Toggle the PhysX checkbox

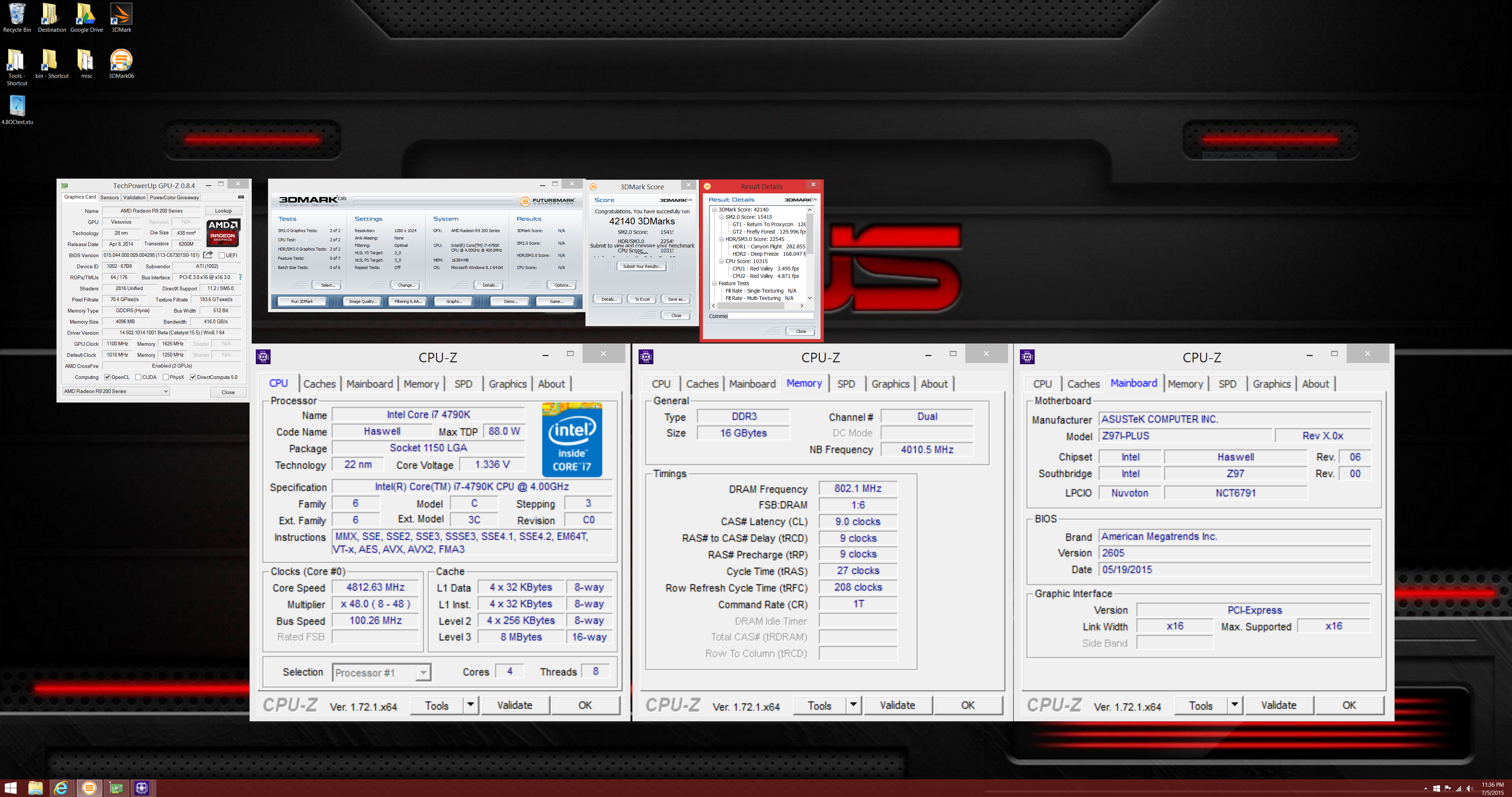point(165,377)
